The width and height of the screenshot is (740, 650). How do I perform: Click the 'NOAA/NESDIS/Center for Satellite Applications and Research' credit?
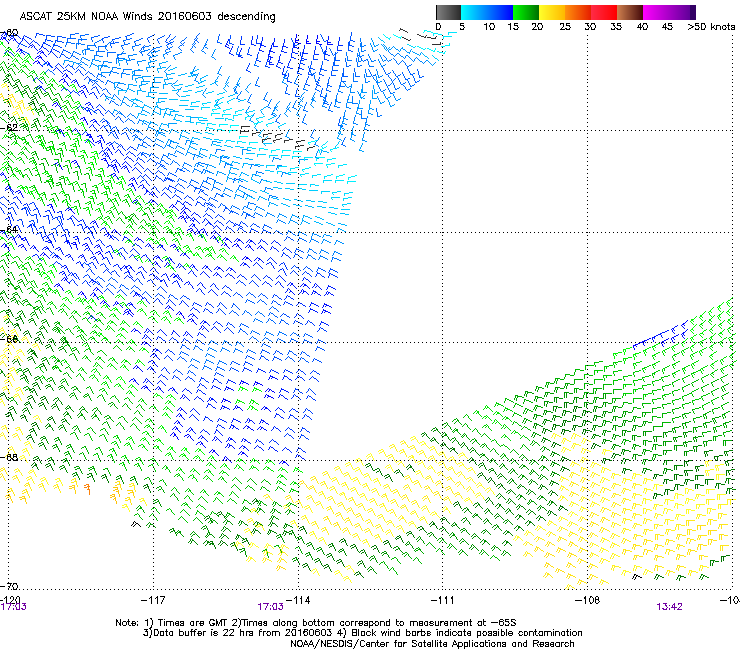click(432, 644)
